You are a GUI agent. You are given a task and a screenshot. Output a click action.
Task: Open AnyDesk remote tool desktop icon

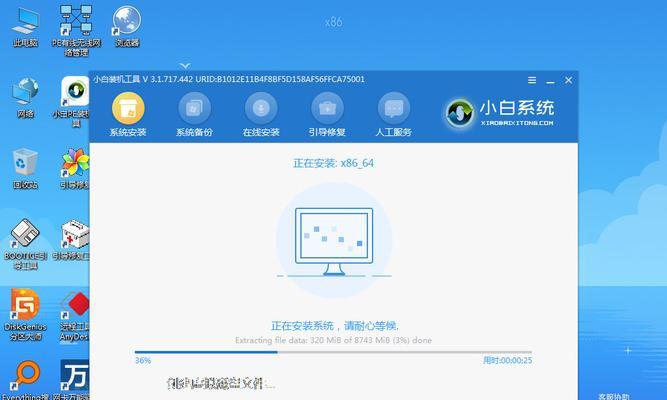tap(74, 316)
